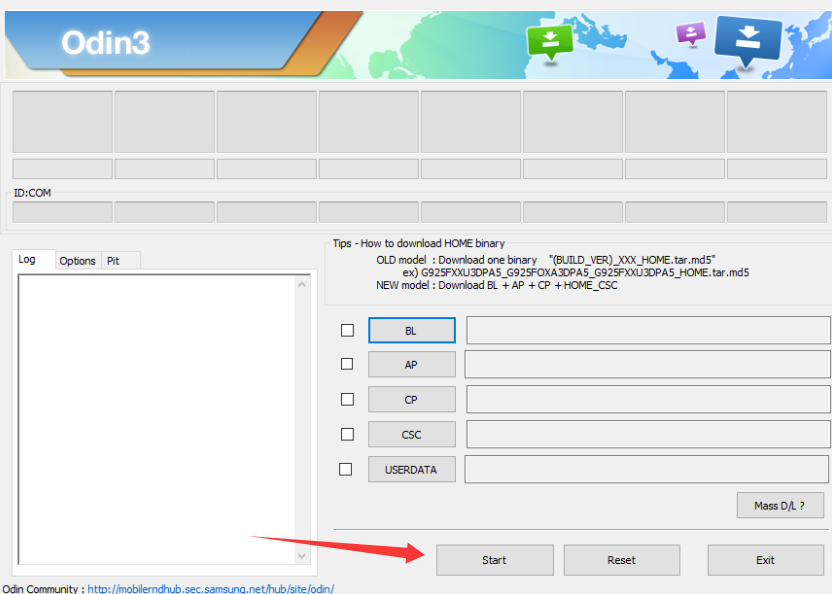Switch to the Options tab

coord(77,261)
